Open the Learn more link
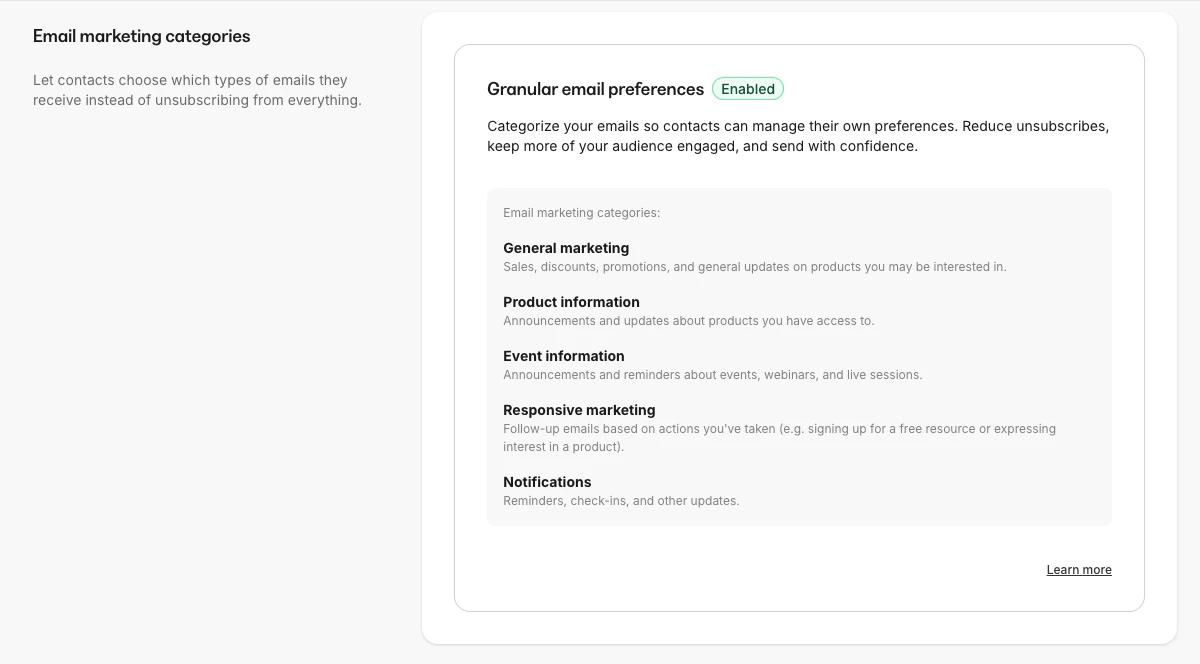 (x=1078, y=569)
